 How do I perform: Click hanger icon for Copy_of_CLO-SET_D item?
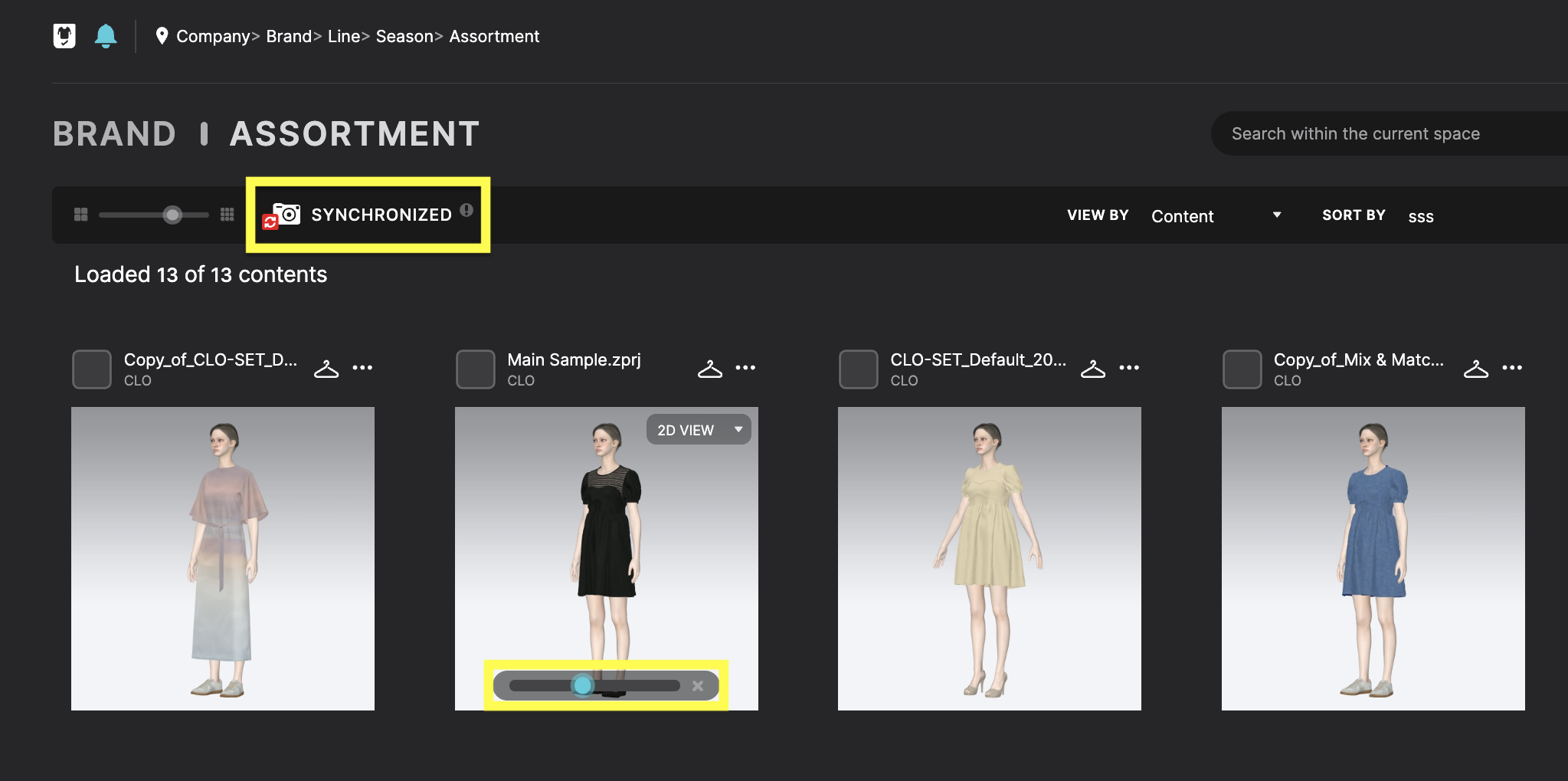(326, 369)
